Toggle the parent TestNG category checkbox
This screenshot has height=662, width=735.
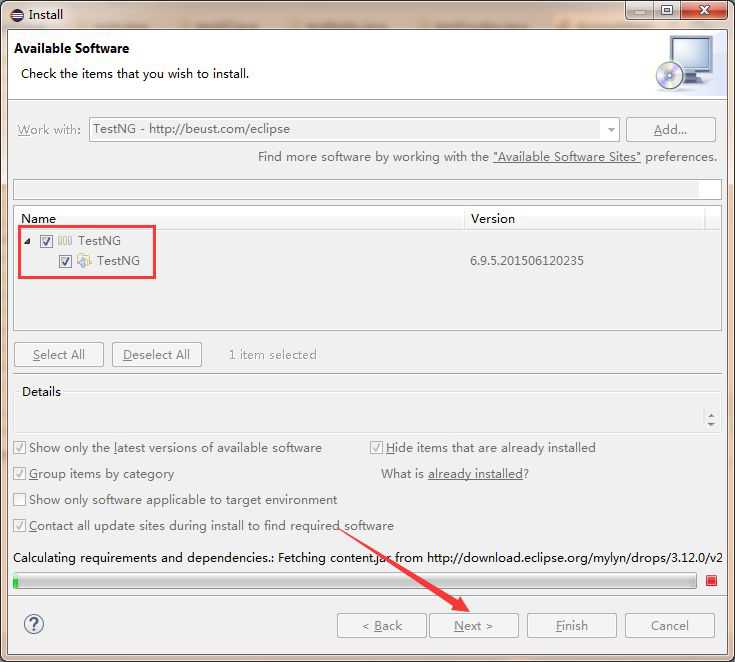point(46,241)
